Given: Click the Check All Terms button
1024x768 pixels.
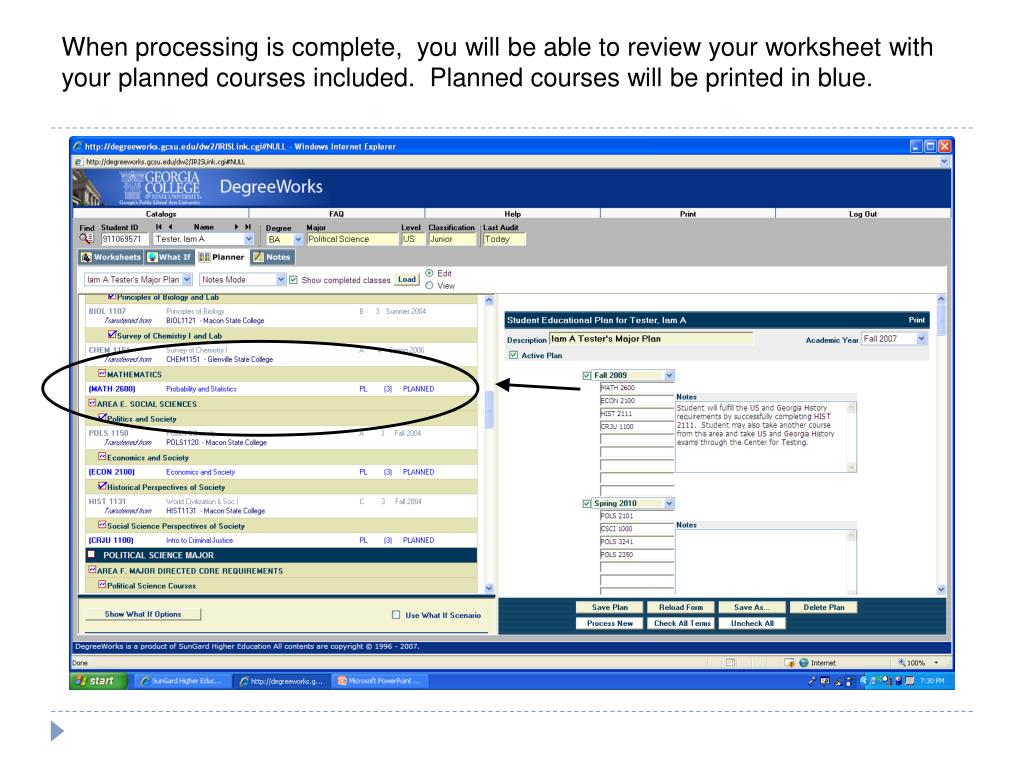Looking at the screenshot, I should click(681, 624).
